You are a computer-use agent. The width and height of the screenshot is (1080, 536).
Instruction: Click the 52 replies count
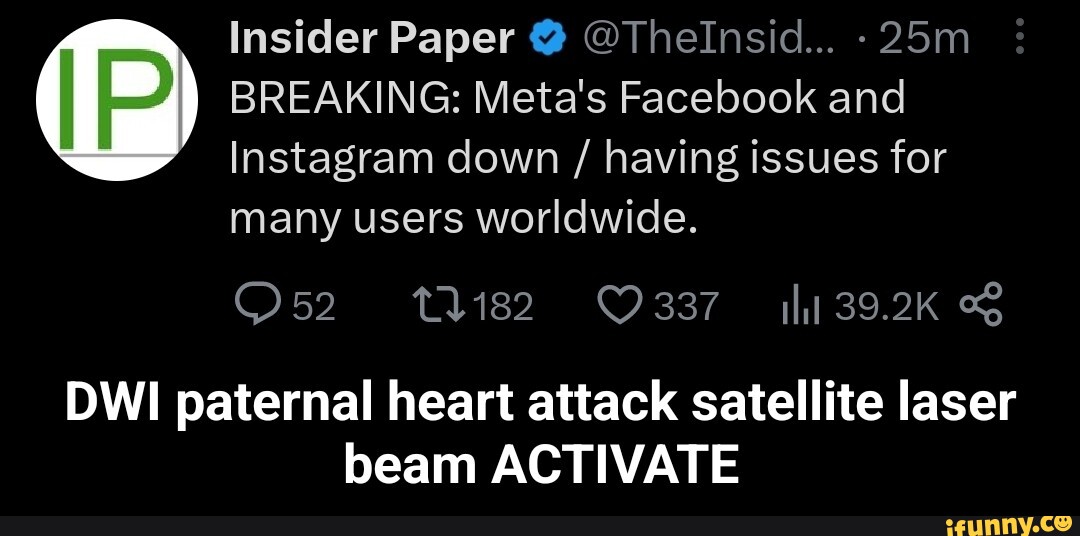point(313,307)
